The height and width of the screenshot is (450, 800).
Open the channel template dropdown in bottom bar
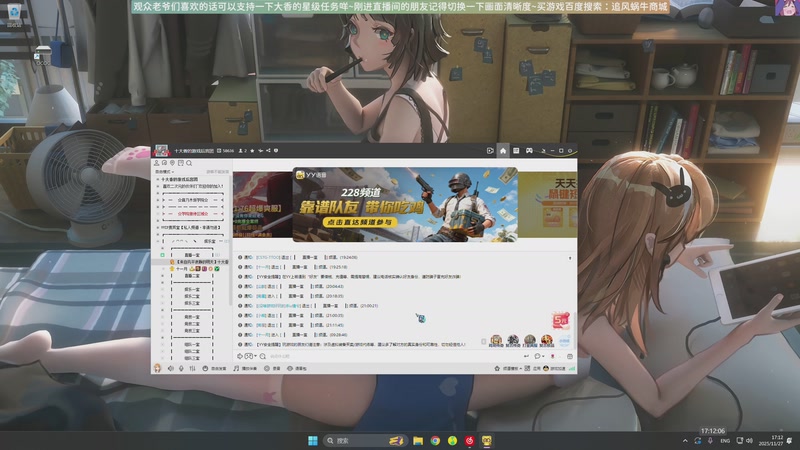508,368
